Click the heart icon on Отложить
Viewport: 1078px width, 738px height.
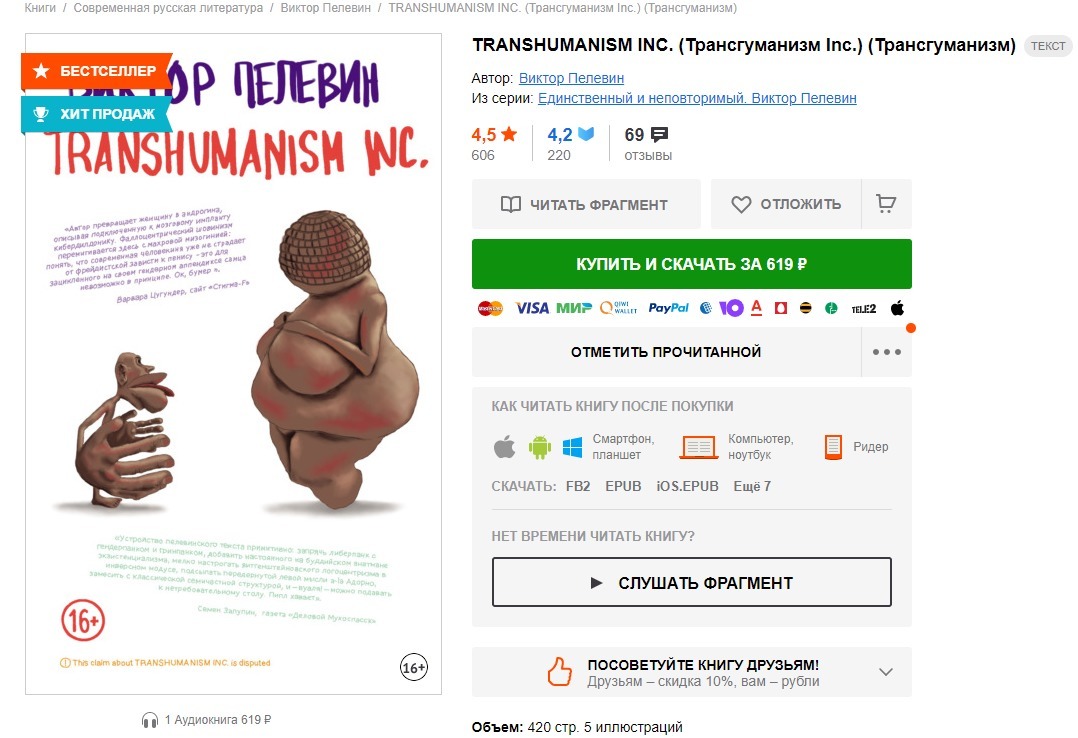coord(741,204)
